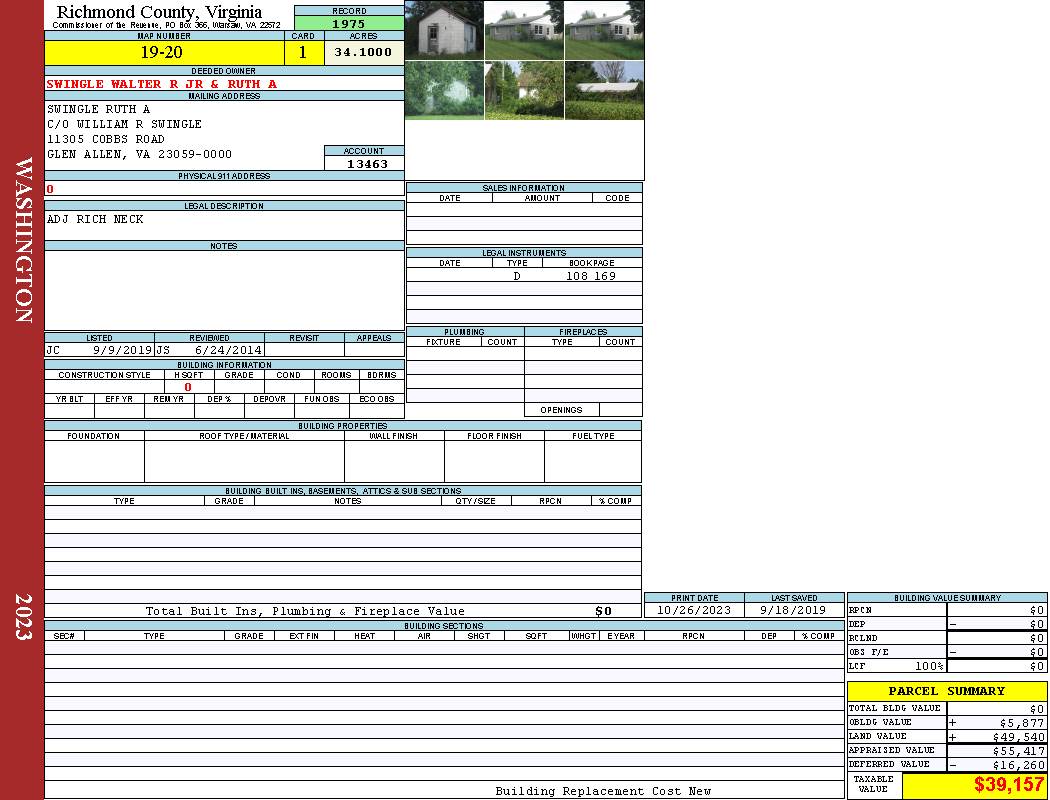Open the white shed photo thumbnail
This screenshot has height=800, width=1050.
[444, 30]
